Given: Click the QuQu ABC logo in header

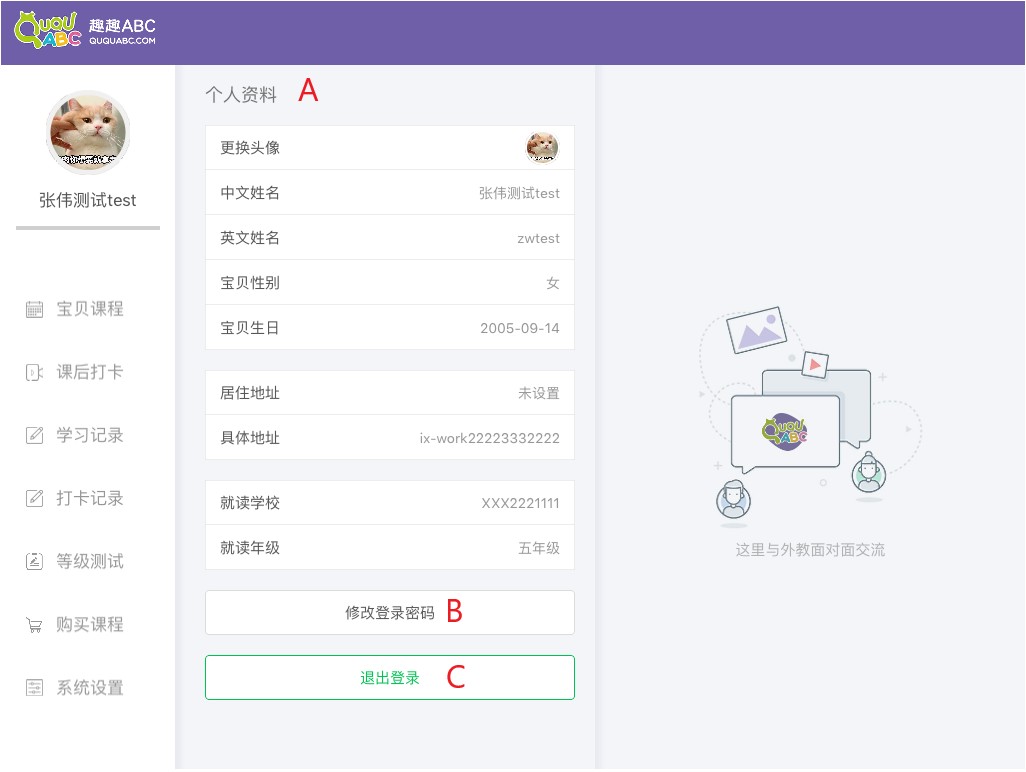Looking at the screenshot, I should coord(48,30).
